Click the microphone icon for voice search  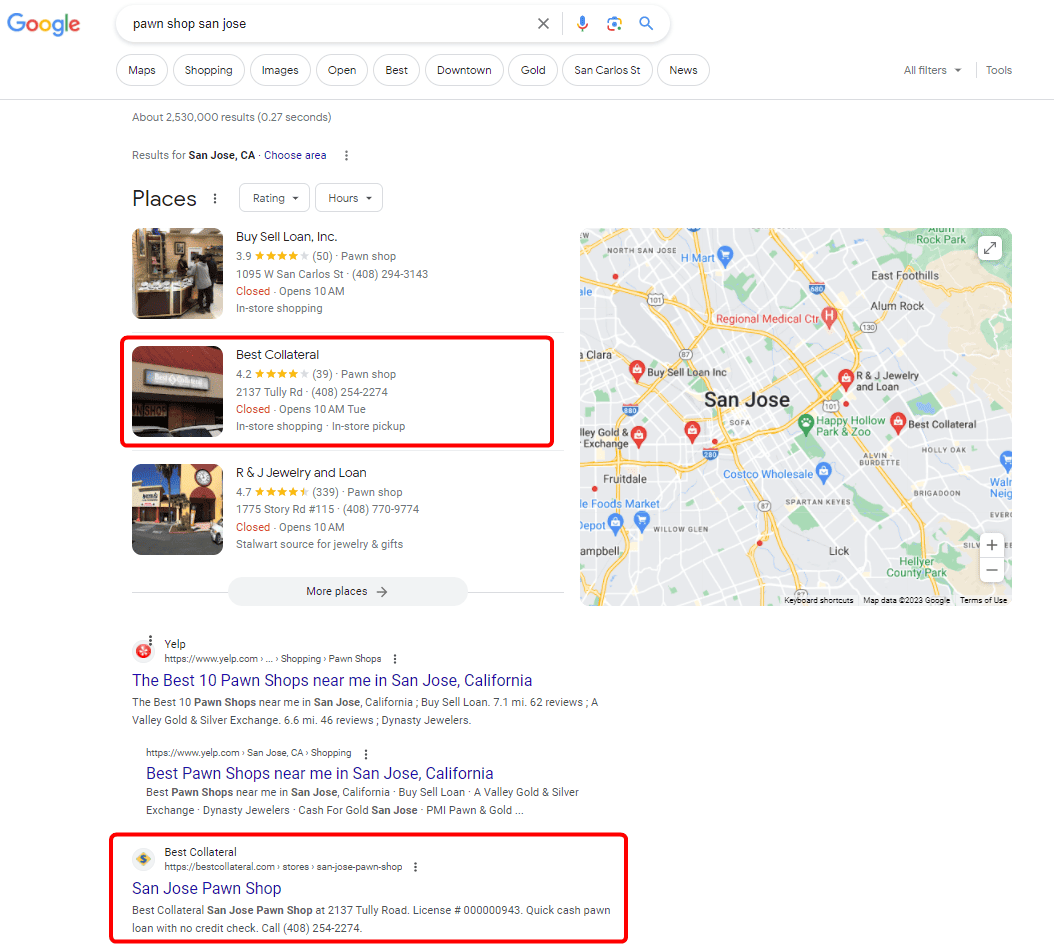583,23
